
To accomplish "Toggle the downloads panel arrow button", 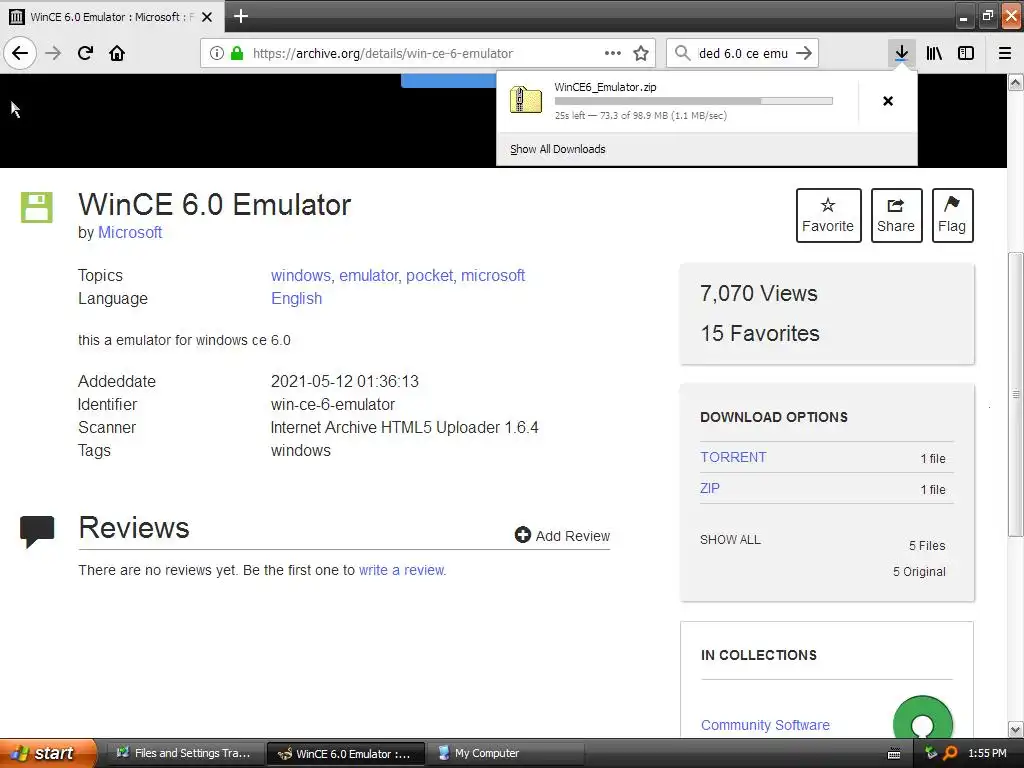I will 901,53.
